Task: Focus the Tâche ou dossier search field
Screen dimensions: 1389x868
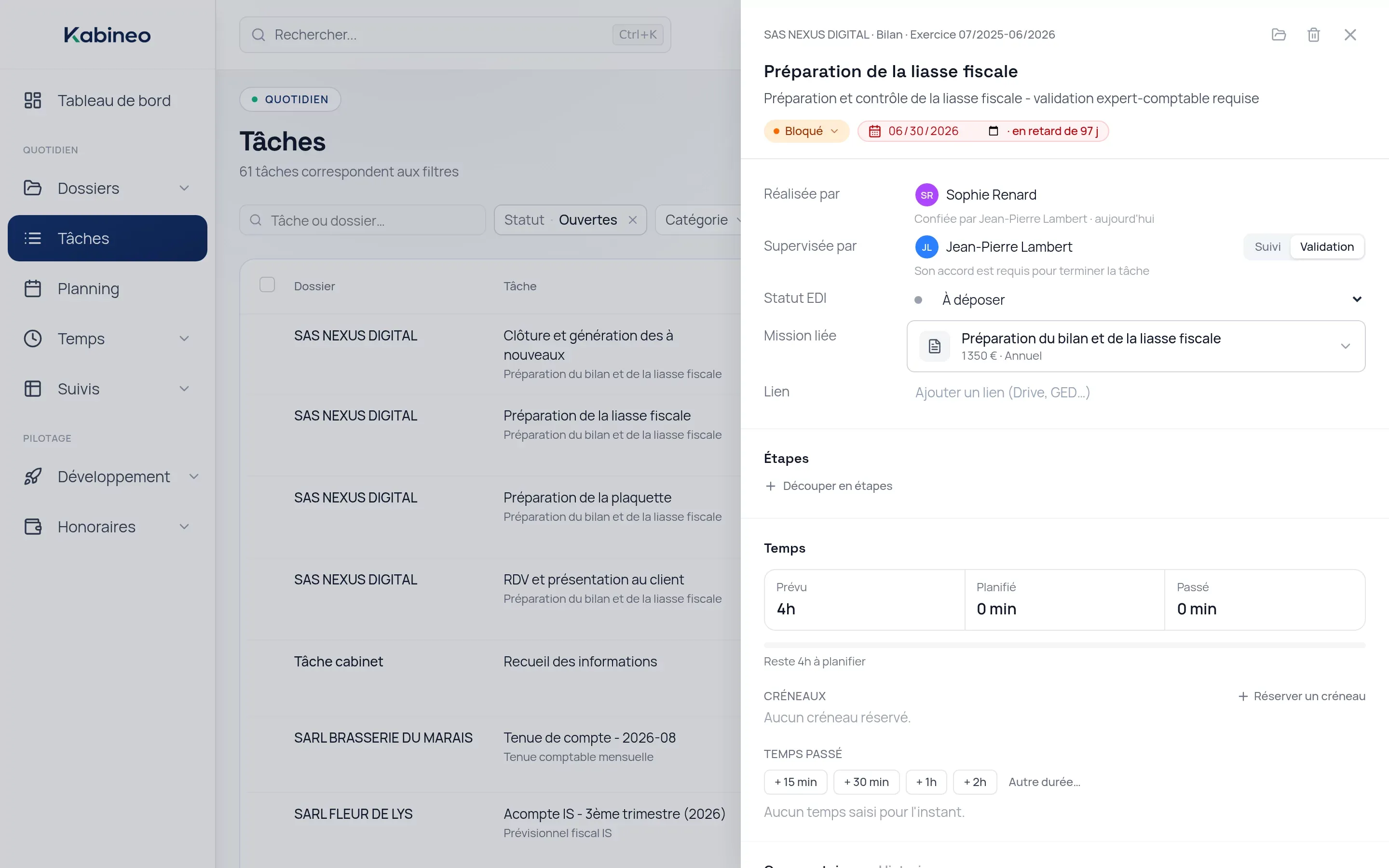Action: point(362,220)
